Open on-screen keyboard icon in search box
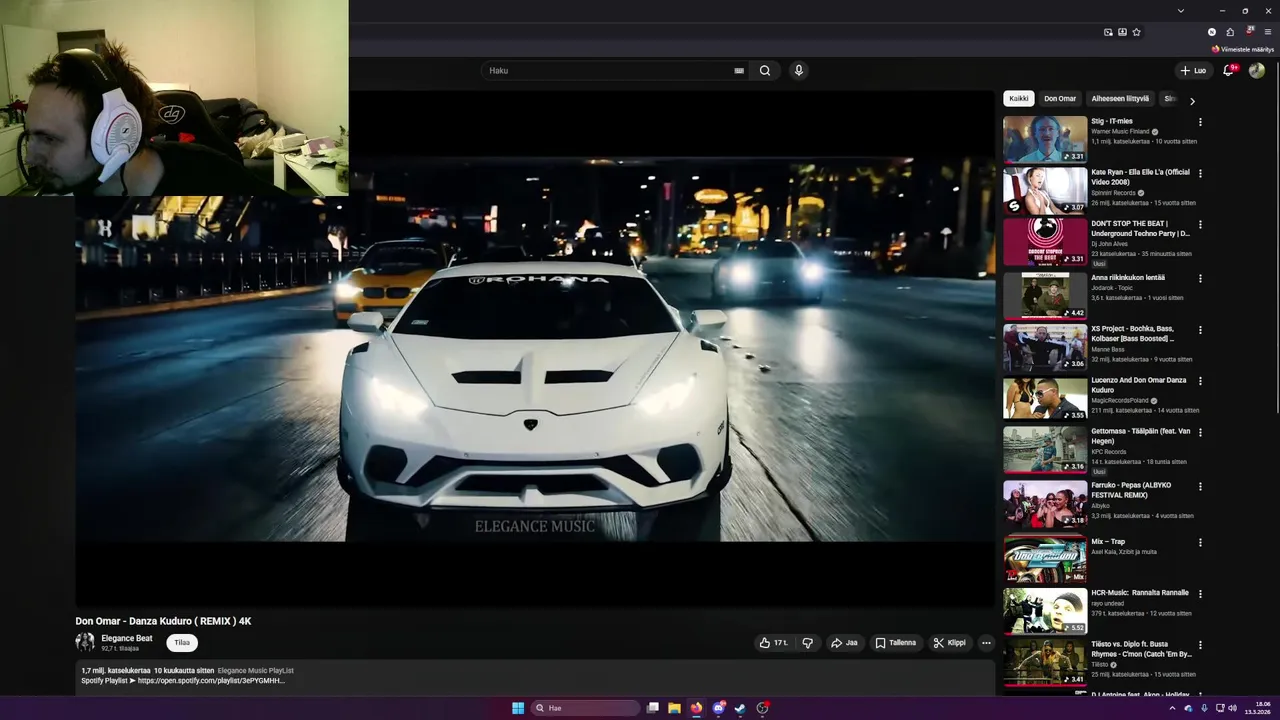1280x720 pixels. pyautogui.click(x=739, y=71)
